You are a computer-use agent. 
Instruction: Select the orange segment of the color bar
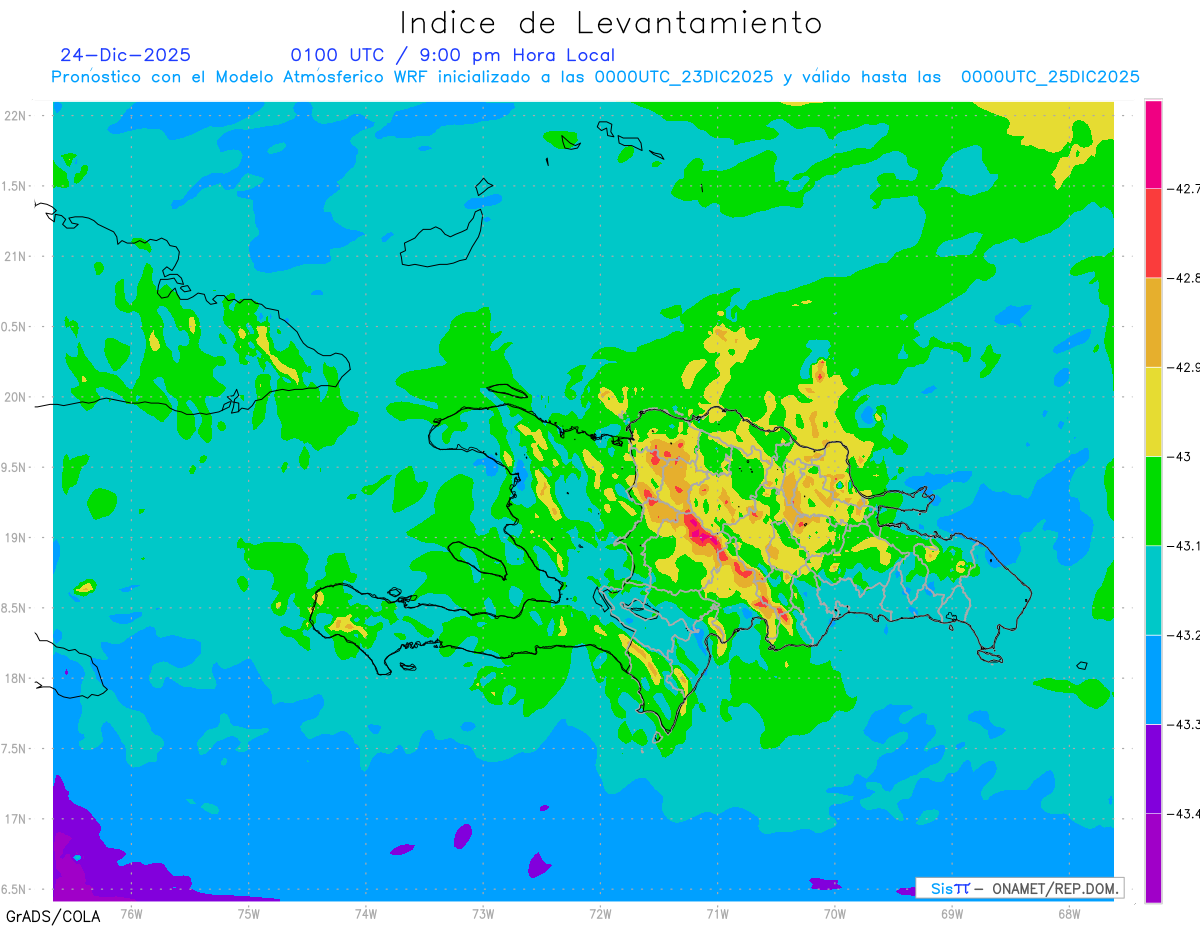1153,322
